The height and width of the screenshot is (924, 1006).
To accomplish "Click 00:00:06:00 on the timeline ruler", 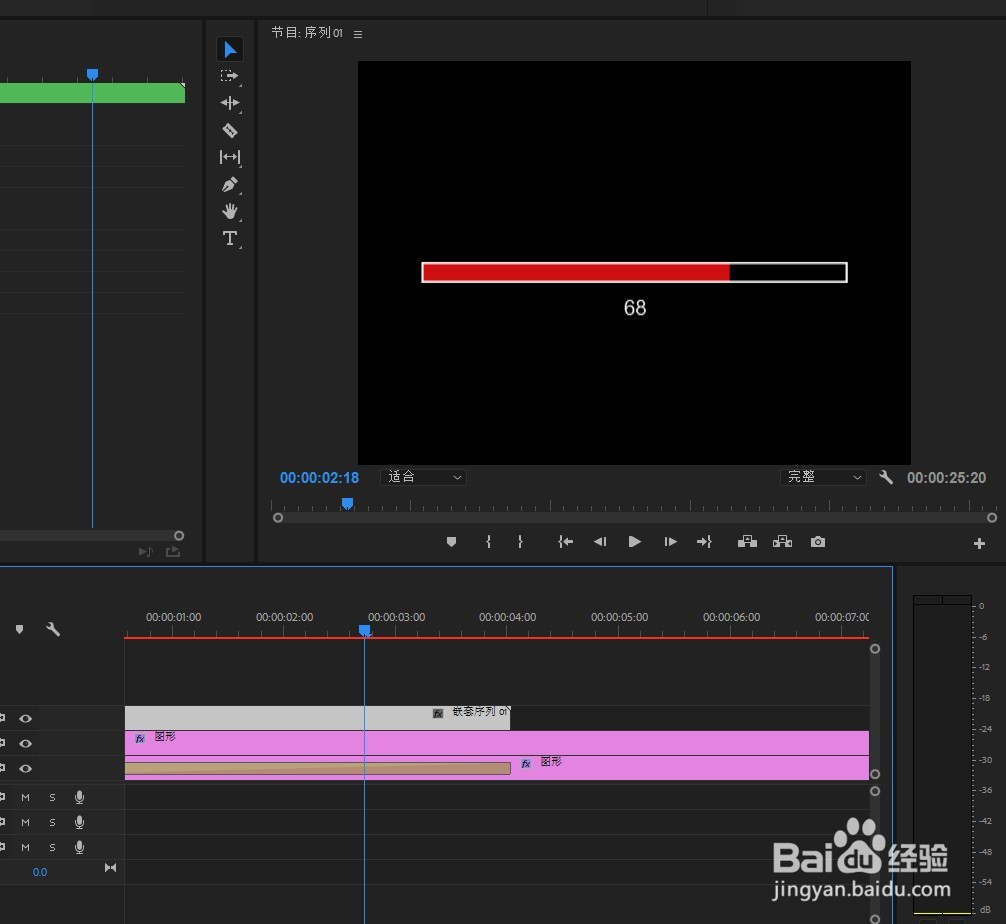I will (731, 617).
